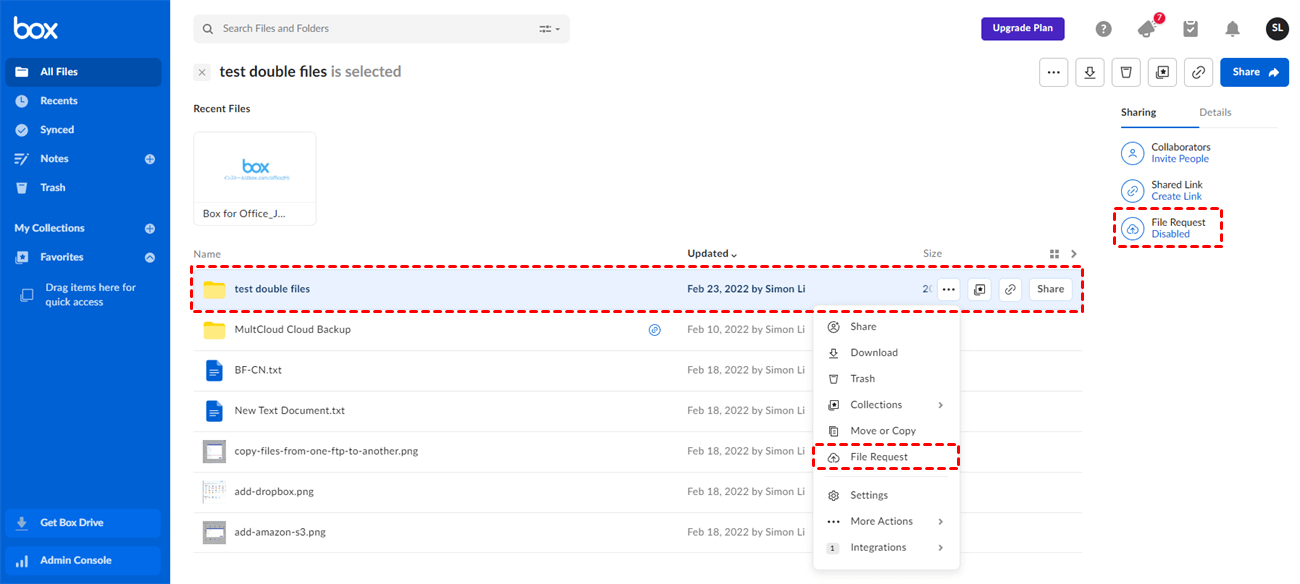Click row collection icon for test double files
The image size is (1300, 584).
(980, 289)
